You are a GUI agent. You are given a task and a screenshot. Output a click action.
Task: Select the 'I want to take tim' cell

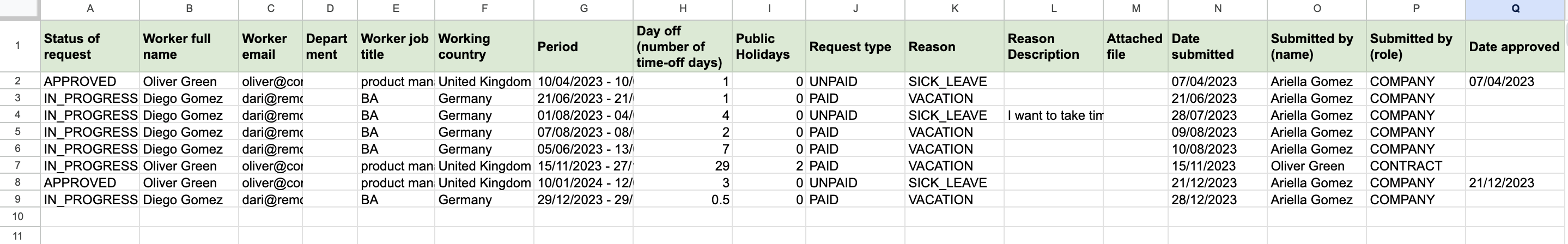point(1053,115)
